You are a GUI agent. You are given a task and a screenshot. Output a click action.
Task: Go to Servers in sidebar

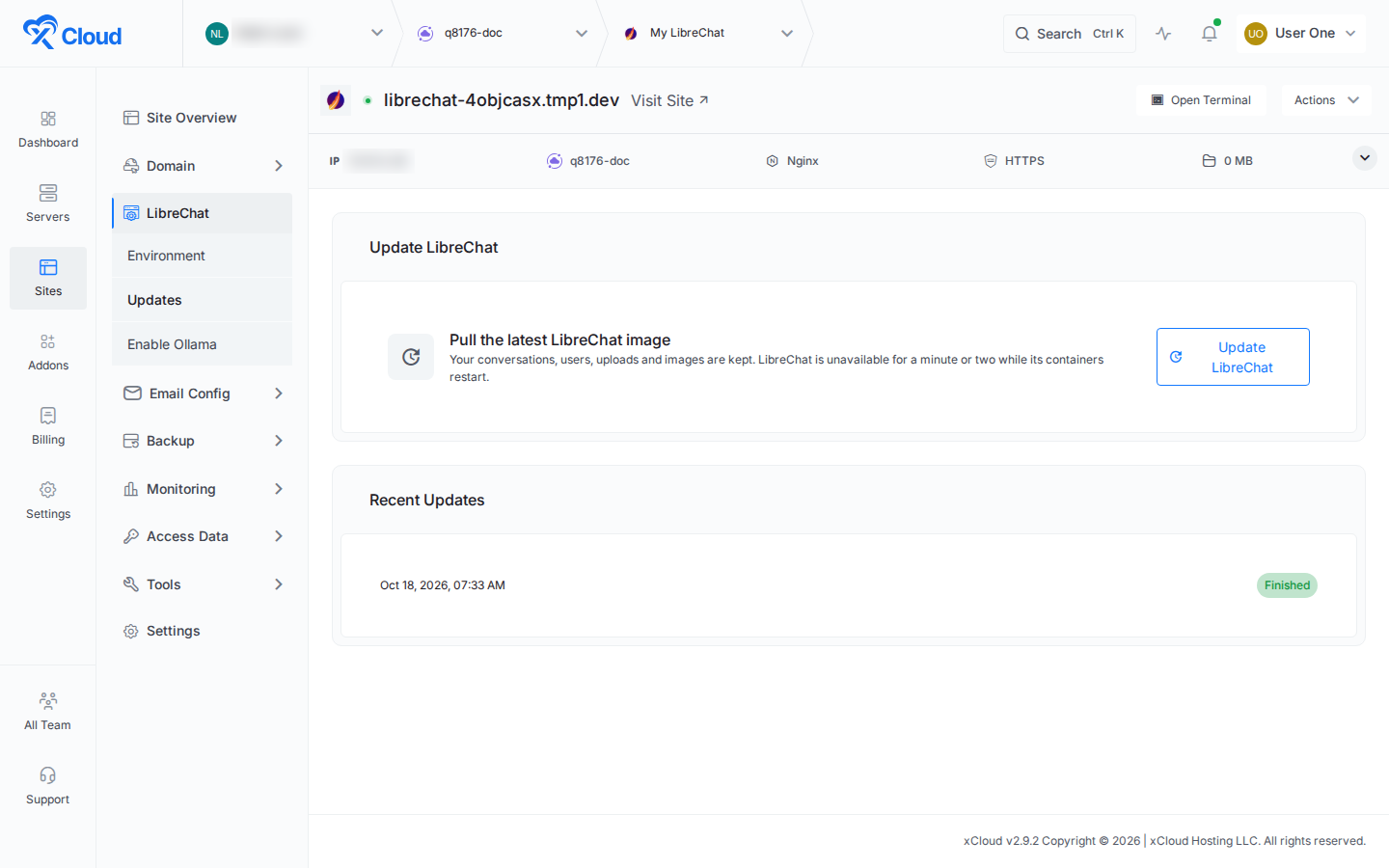coord(48,203)
